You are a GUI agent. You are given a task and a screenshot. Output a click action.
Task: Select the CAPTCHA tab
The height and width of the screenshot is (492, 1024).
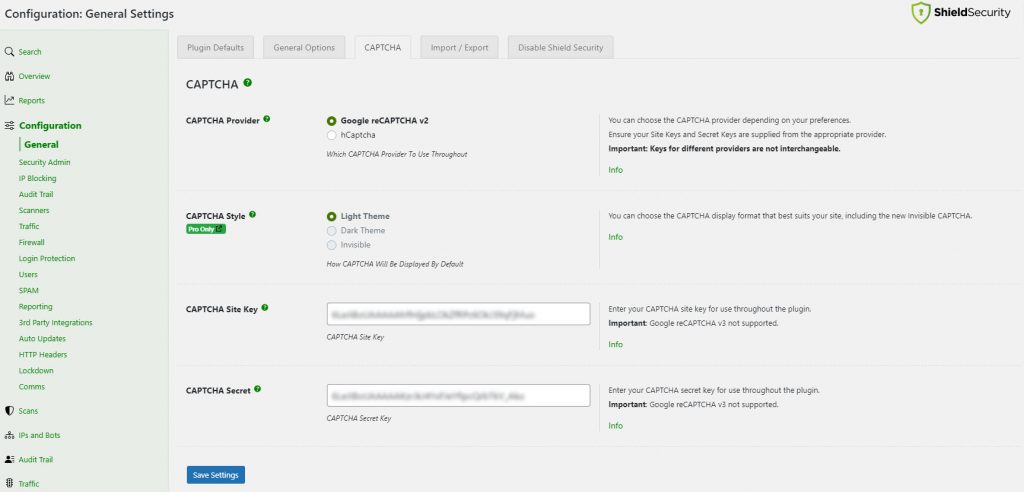click(x=383, y=48)
